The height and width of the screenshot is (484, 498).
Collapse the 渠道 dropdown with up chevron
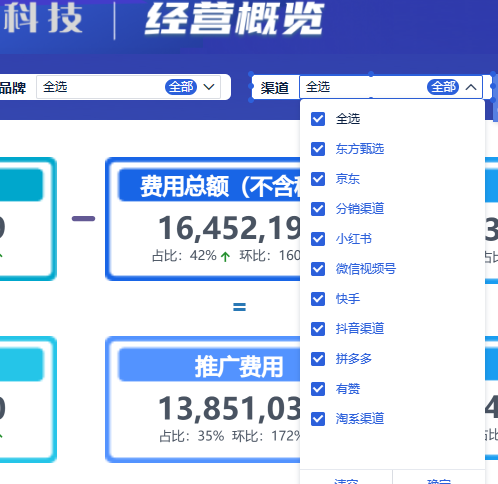pos(471,87)
